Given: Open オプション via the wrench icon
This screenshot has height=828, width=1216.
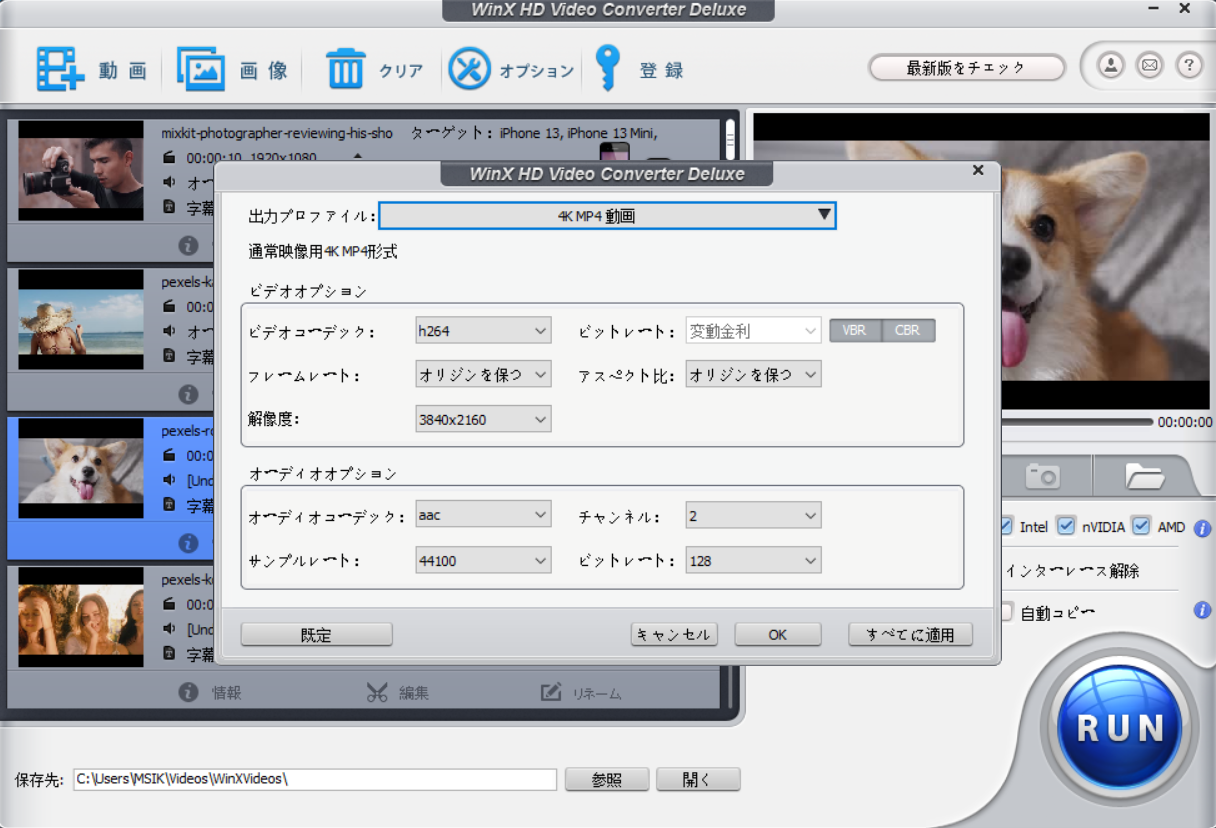Looking at the screenshot, I should 469,69.
